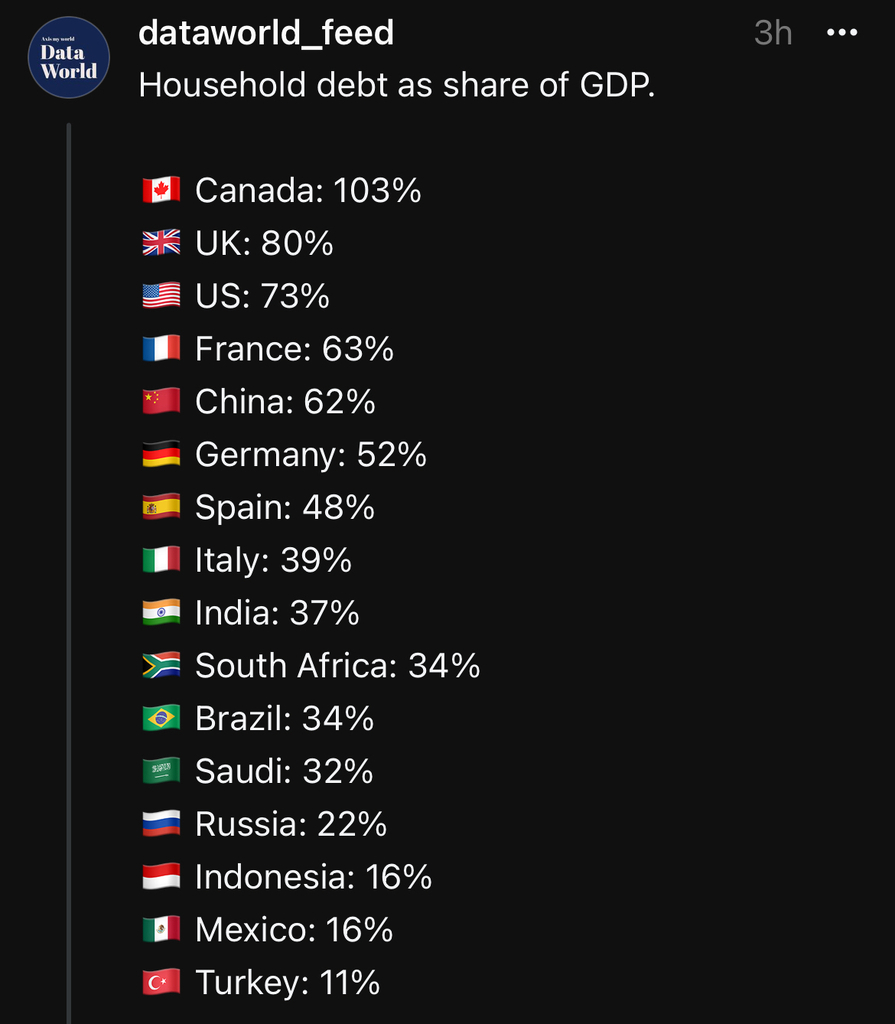The image size is (895, 1024).
Task: Click the UK flag emoji
Action: coord(161,242)
